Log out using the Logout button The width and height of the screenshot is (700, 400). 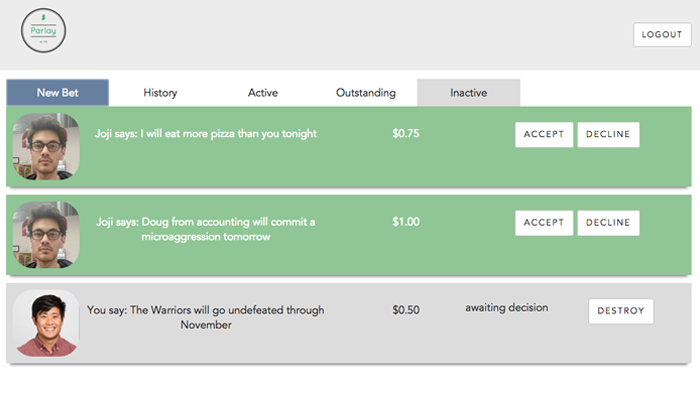pyautogui.click(x=662, y=35)
